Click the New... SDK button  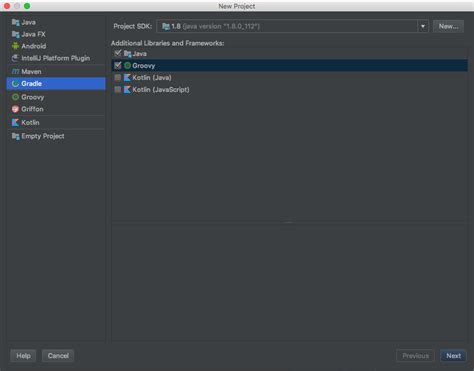tap(448, 26)
